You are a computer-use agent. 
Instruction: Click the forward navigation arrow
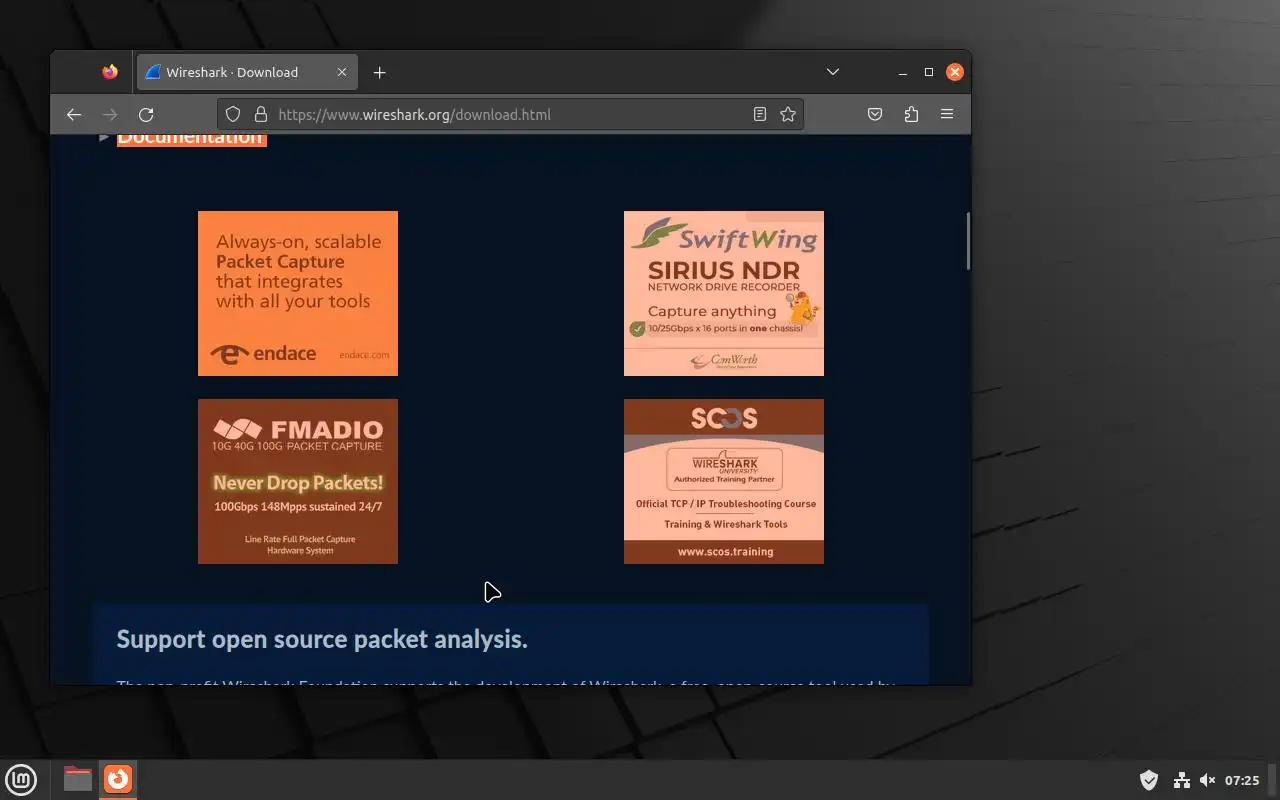[x=110, y=114]
